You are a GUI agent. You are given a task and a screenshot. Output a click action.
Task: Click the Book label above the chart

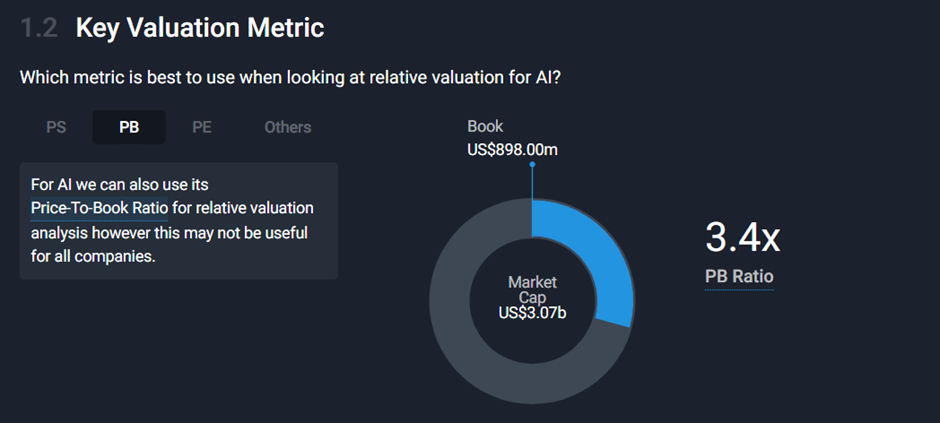pyautogui.click(x=485, y=126)
